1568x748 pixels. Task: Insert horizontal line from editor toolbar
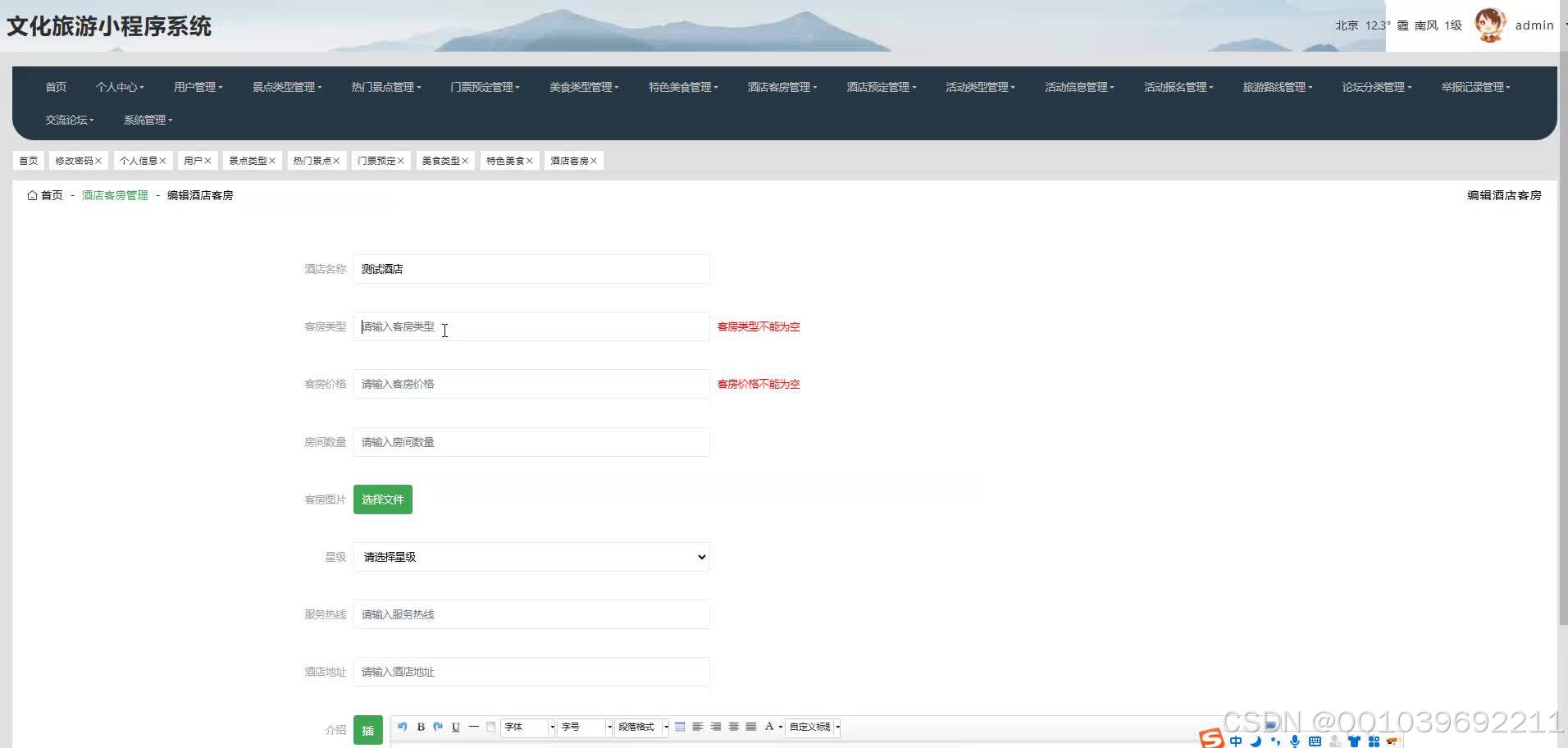(473, 727)
